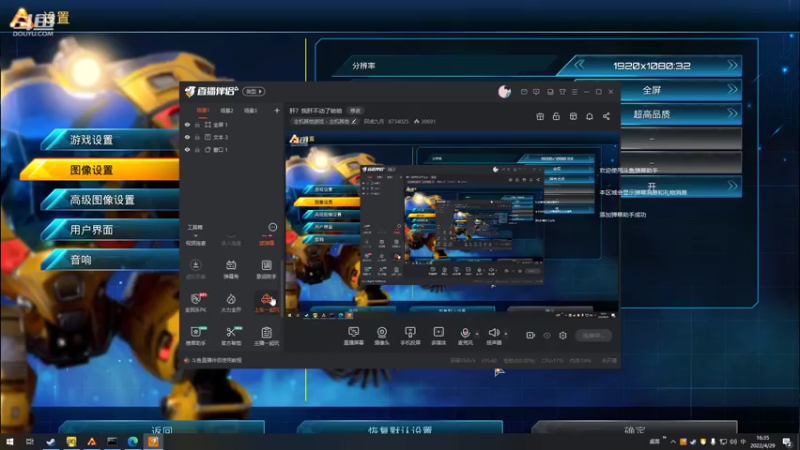Open the 上车一起玩 tool

coord(266,303)
